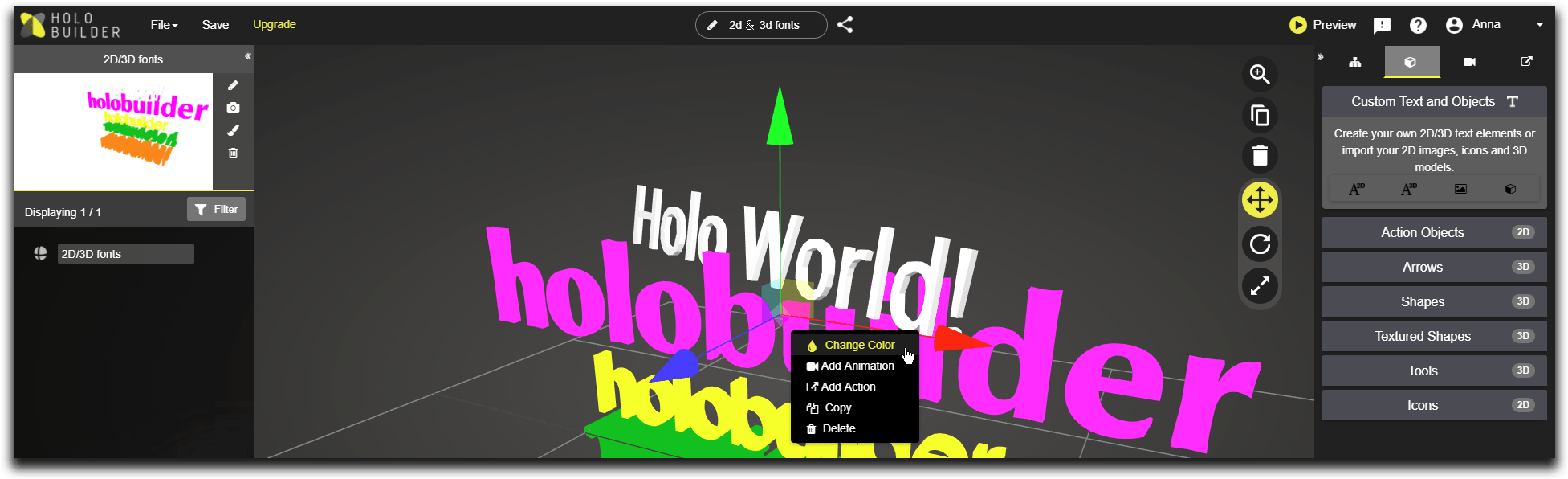Open the help question mark icon
This screenshot has height=479, width=1568.
coord(1418,25)
